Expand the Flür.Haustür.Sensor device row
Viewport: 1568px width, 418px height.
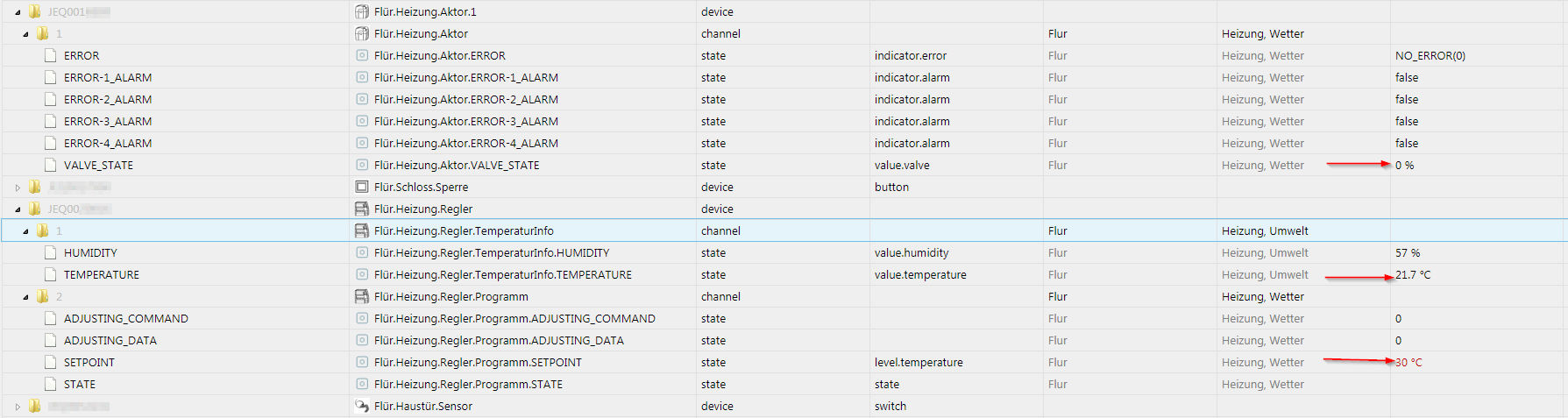18,407
